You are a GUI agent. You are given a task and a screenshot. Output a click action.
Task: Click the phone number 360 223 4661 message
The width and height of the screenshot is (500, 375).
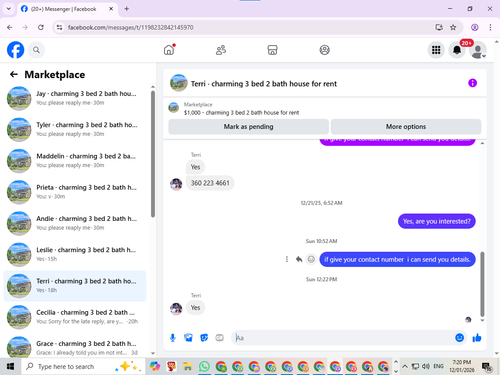tap(210, 183)
